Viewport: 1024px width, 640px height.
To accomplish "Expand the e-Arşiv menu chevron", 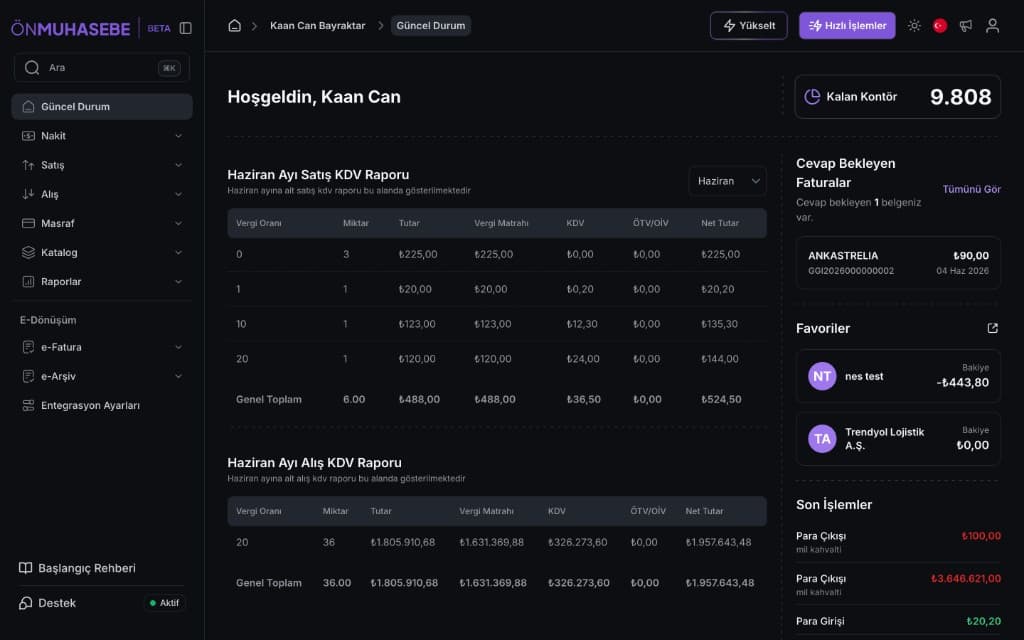I will [x=178, y=376].
